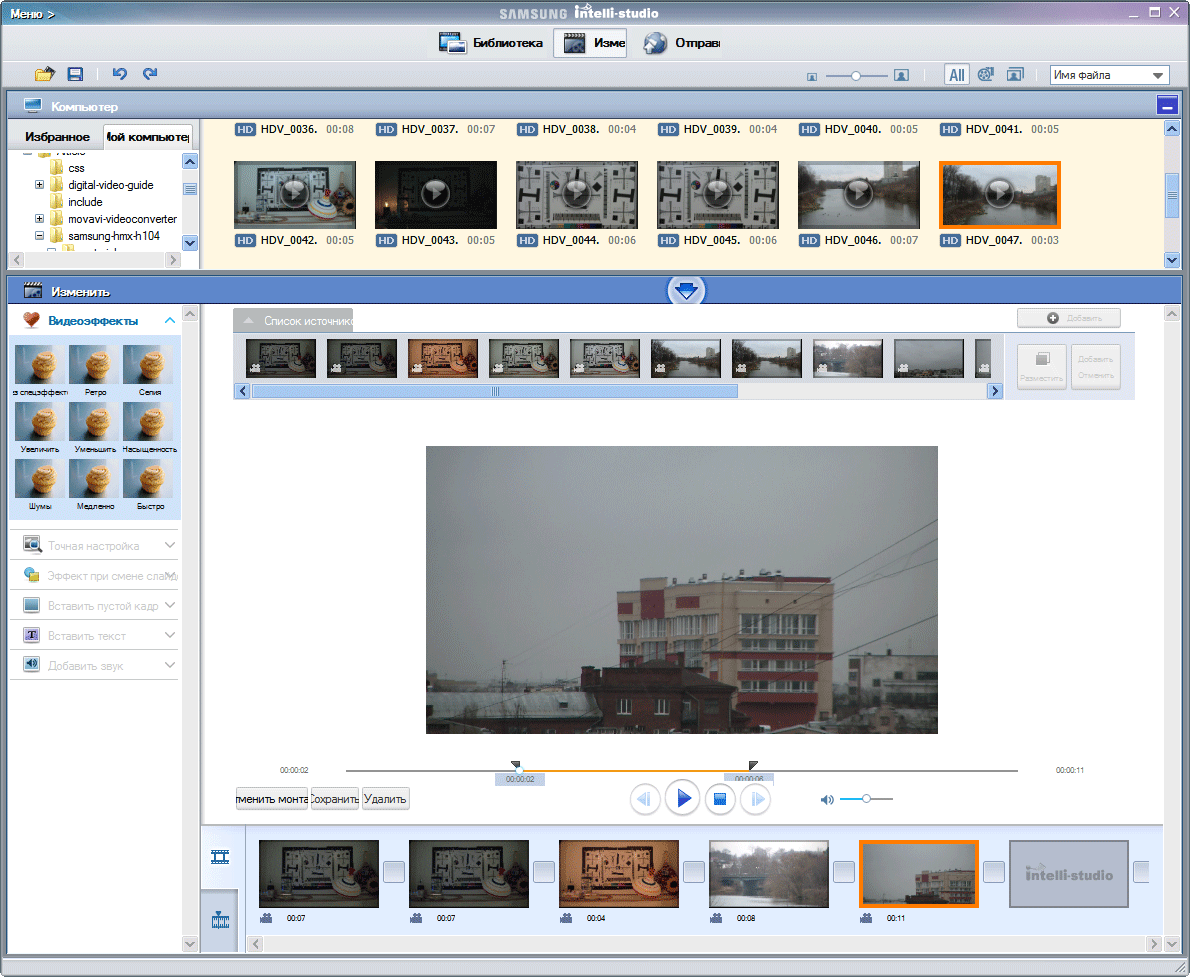Toggle transition box after the selected 00:11 clip

[994, 872]
